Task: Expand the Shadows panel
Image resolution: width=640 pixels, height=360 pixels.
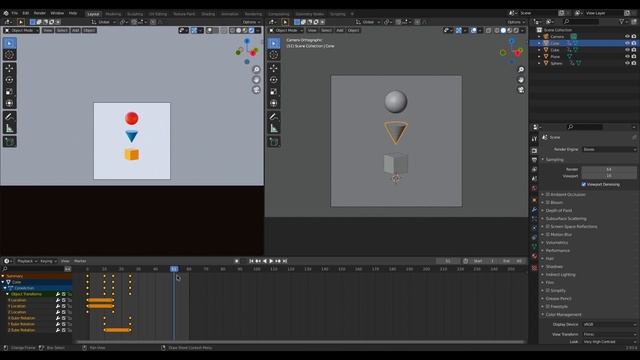Action: point(554,267)
